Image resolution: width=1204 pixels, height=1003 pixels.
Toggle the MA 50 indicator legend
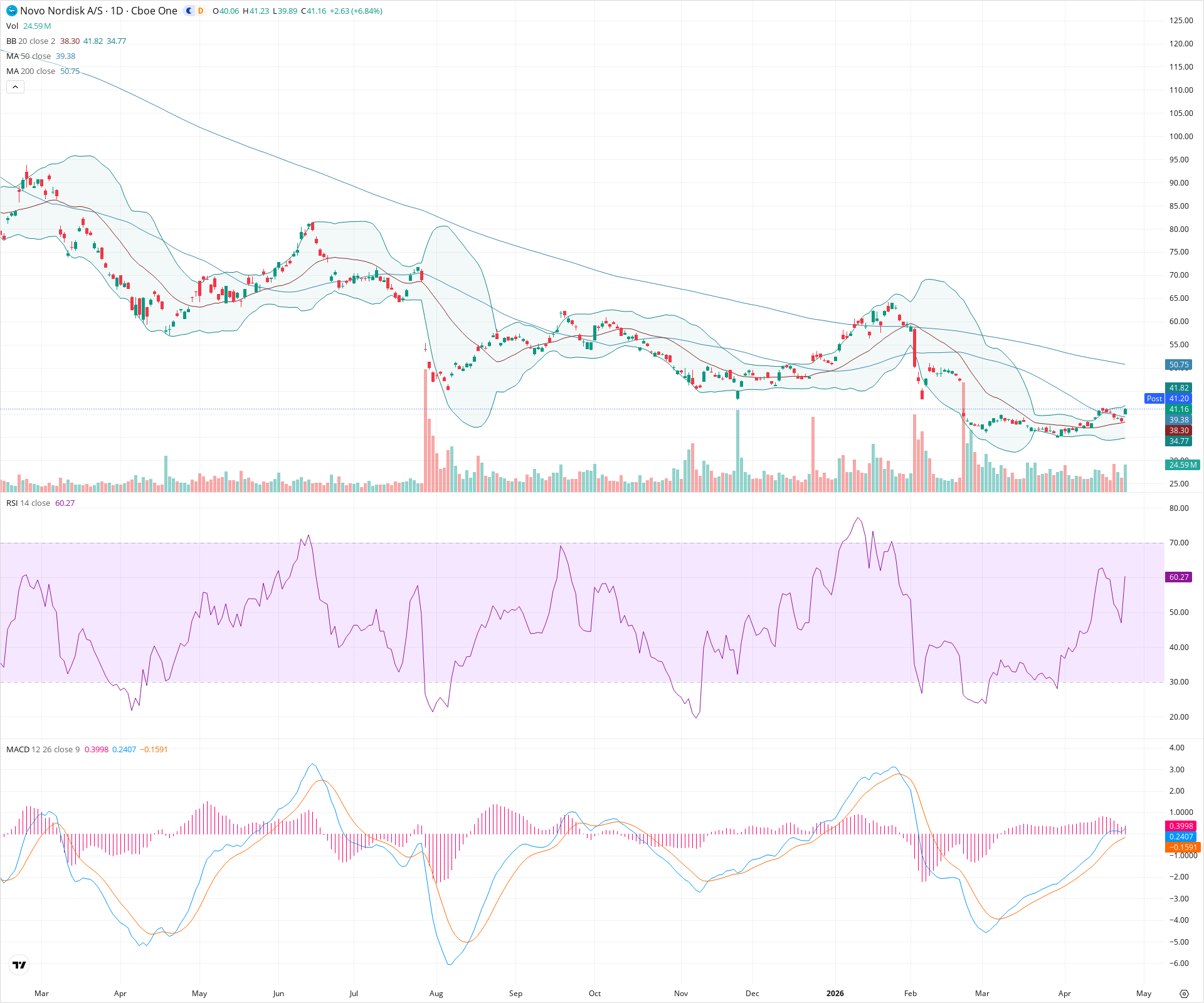28,56
